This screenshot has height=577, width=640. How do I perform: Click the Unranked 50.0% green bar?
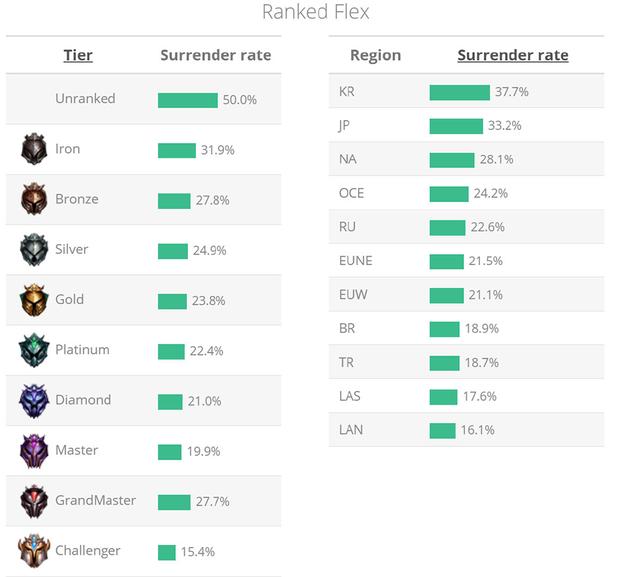pos(188,100)
